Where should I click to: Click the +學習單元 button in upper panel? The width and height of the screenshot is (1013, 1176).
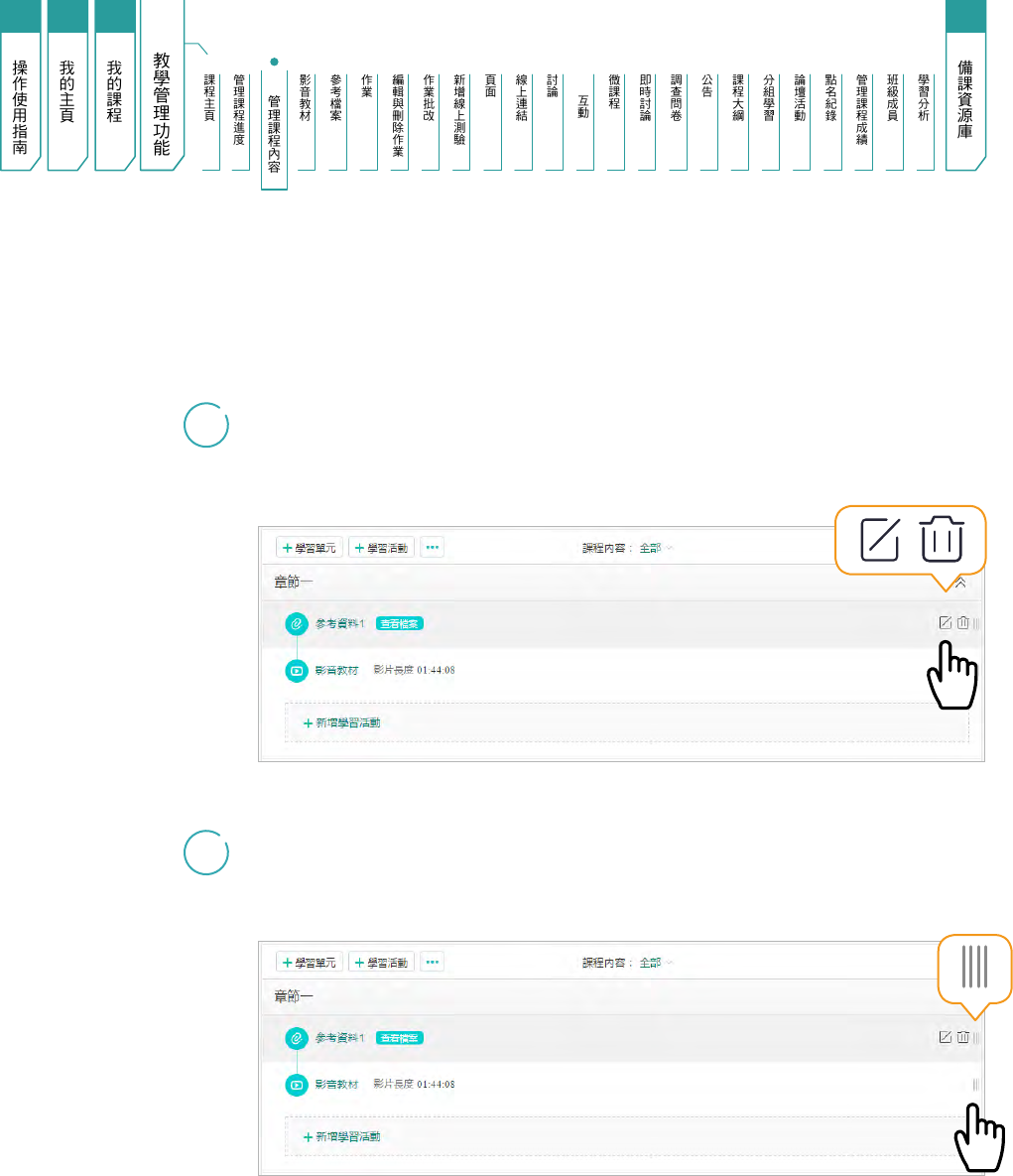tap(309, 548)
